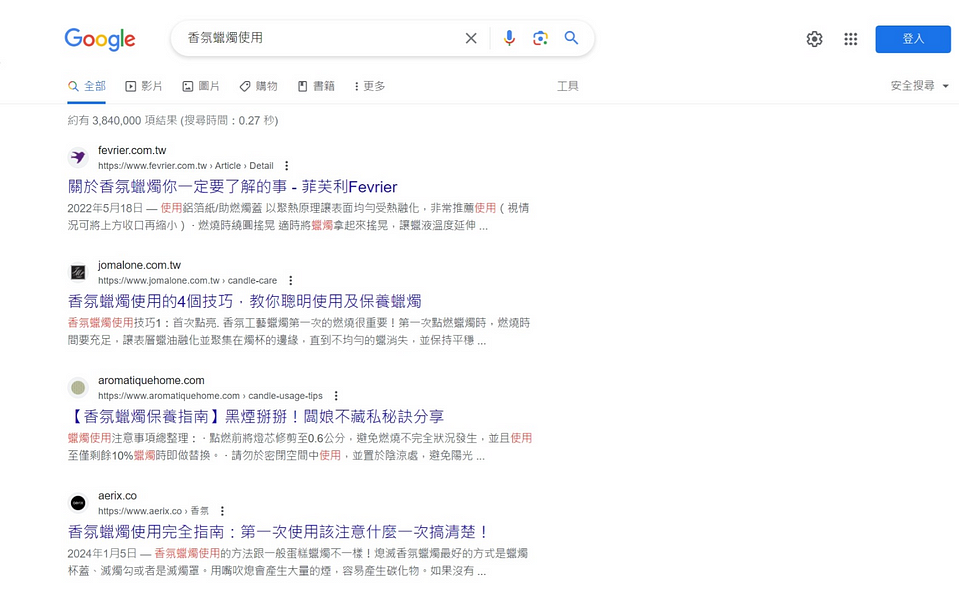Image resolution: width=959 pixels, height=592 pixels.
Task: Switch to the 書籍 tab
Action: [x=316, y=86]
